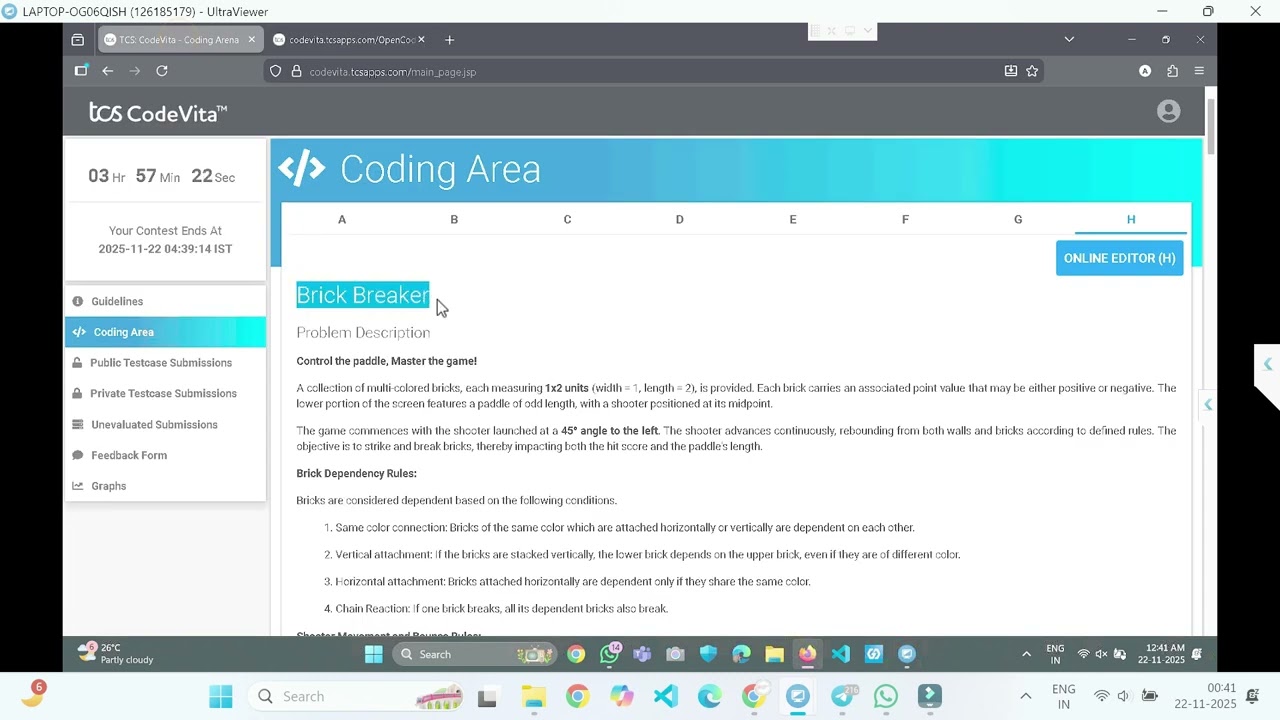Select the TCS CodeVita Coding Arena tab

tap(180, 40)
